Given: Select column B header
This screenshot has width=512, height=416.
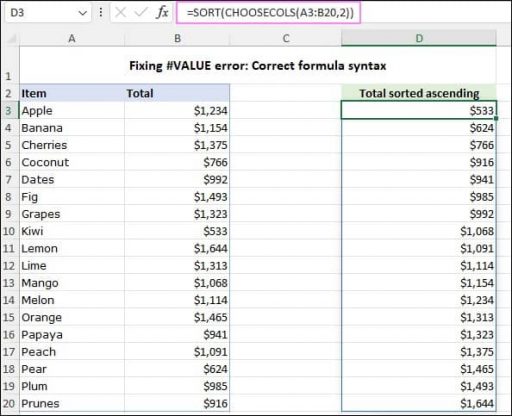Looking at the screenshot, I should (177, 39).
